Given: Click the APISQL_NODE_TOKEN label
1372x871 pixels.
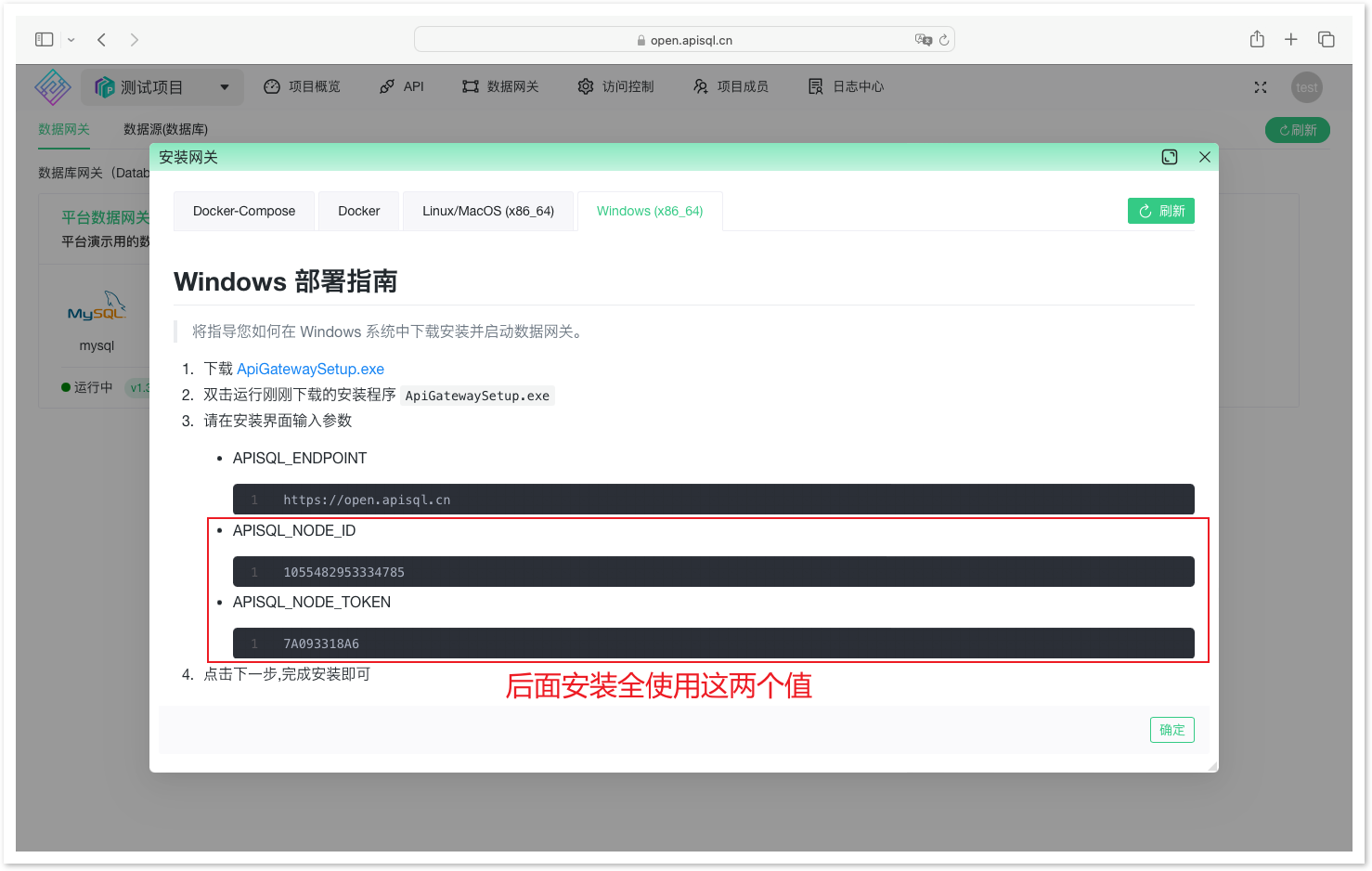Looking at the screenshot, I should 312,602.
